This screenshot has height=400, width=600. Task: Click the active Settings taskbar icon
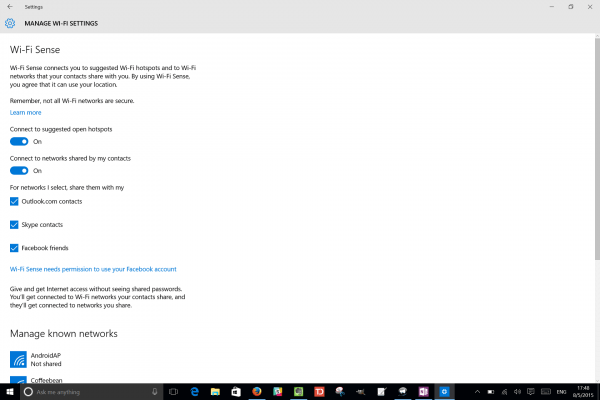point(444,392)
